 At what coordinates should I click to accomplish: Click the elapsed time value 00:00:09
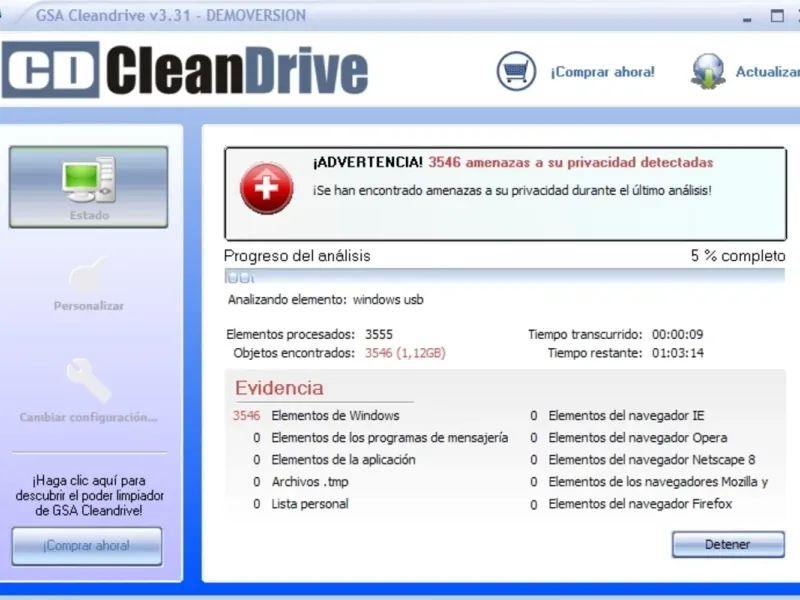pos(678,335)
